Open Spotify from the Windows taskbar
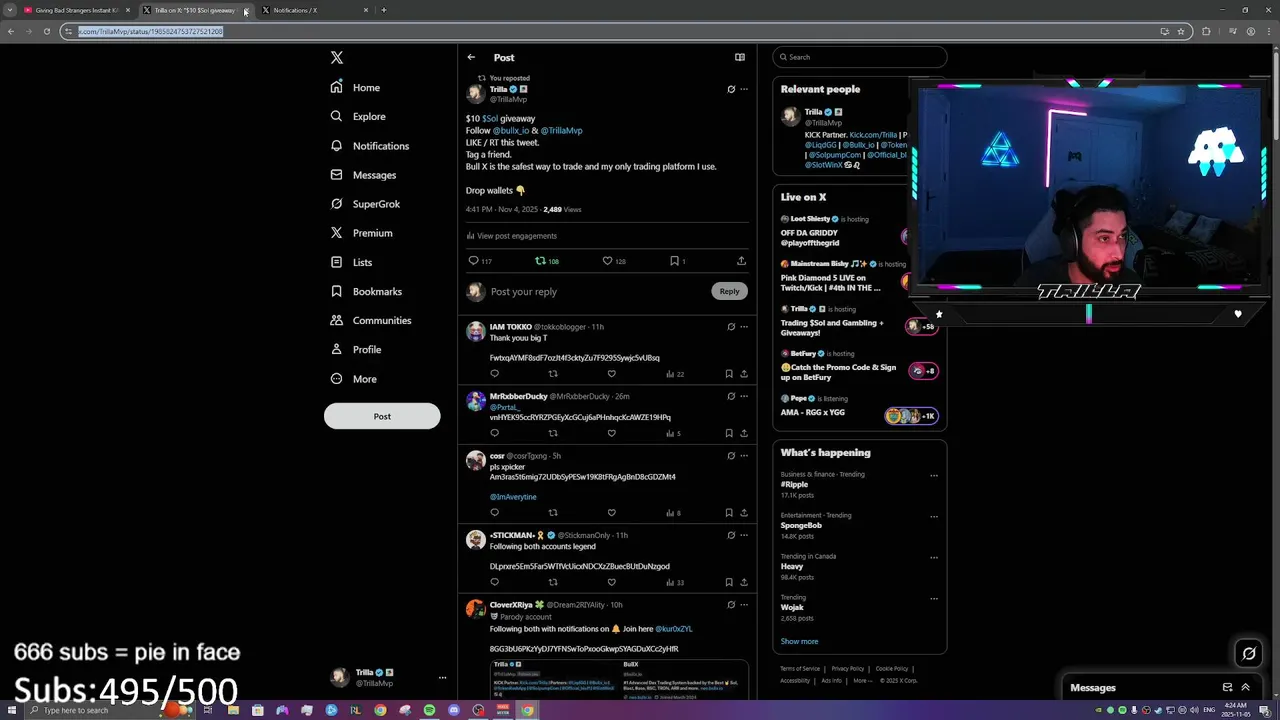1280x720 pixels. coord(429,710)
